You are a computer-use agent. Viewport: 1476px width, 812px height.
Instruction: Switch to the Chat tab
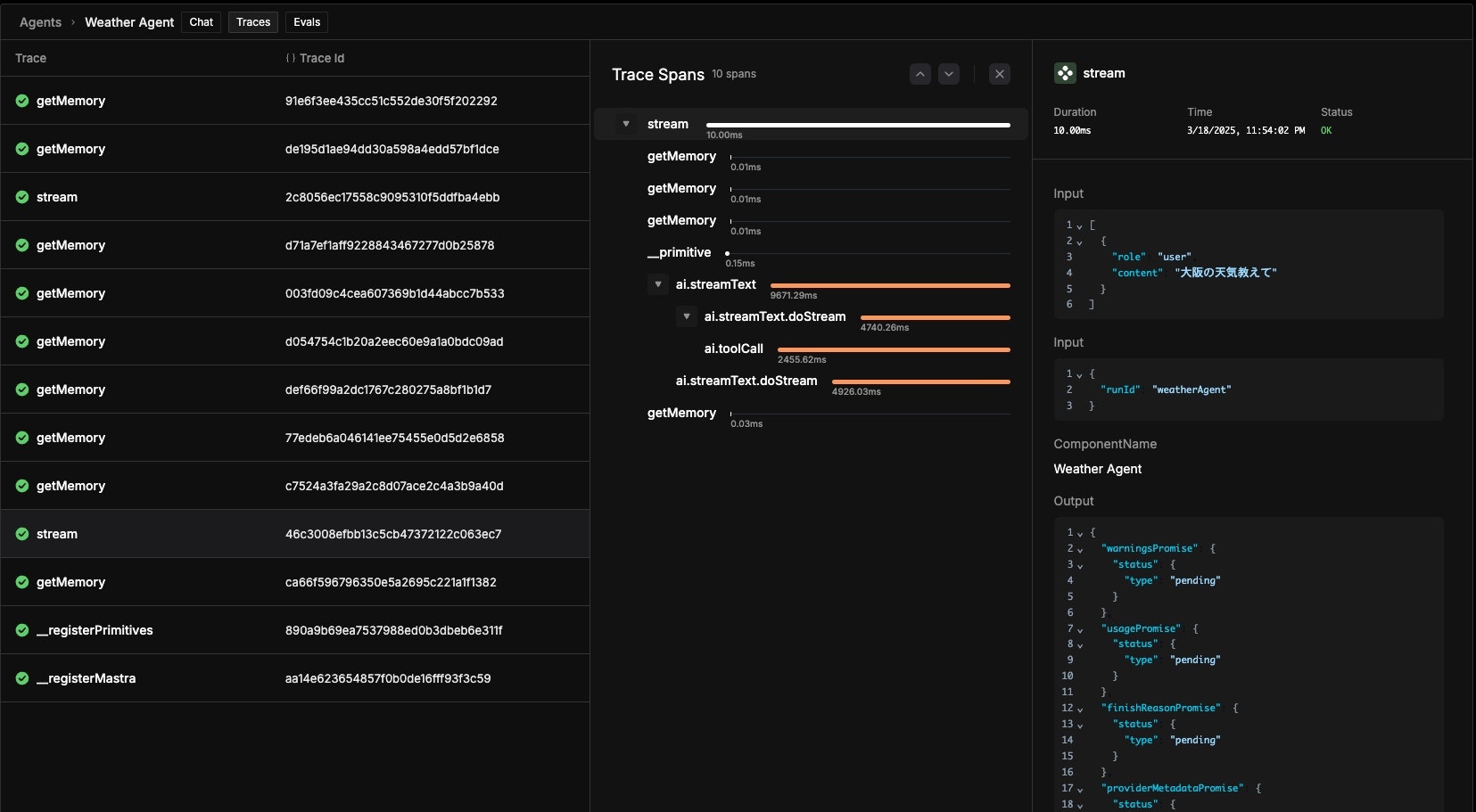pos(202,22)
